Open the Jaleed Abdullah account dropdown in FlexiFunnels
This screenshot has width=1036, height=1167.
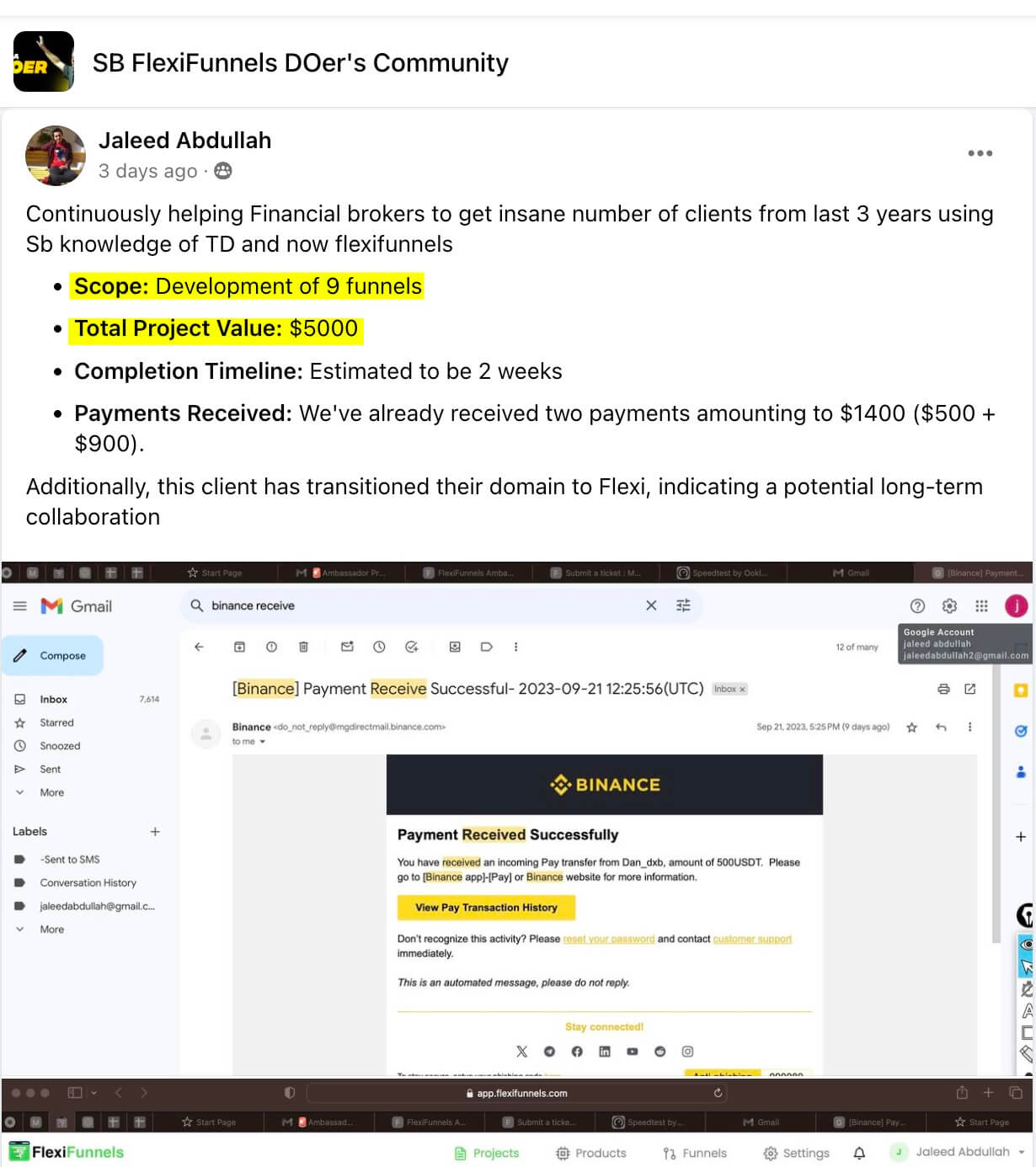click(x=1022, y=1152)
